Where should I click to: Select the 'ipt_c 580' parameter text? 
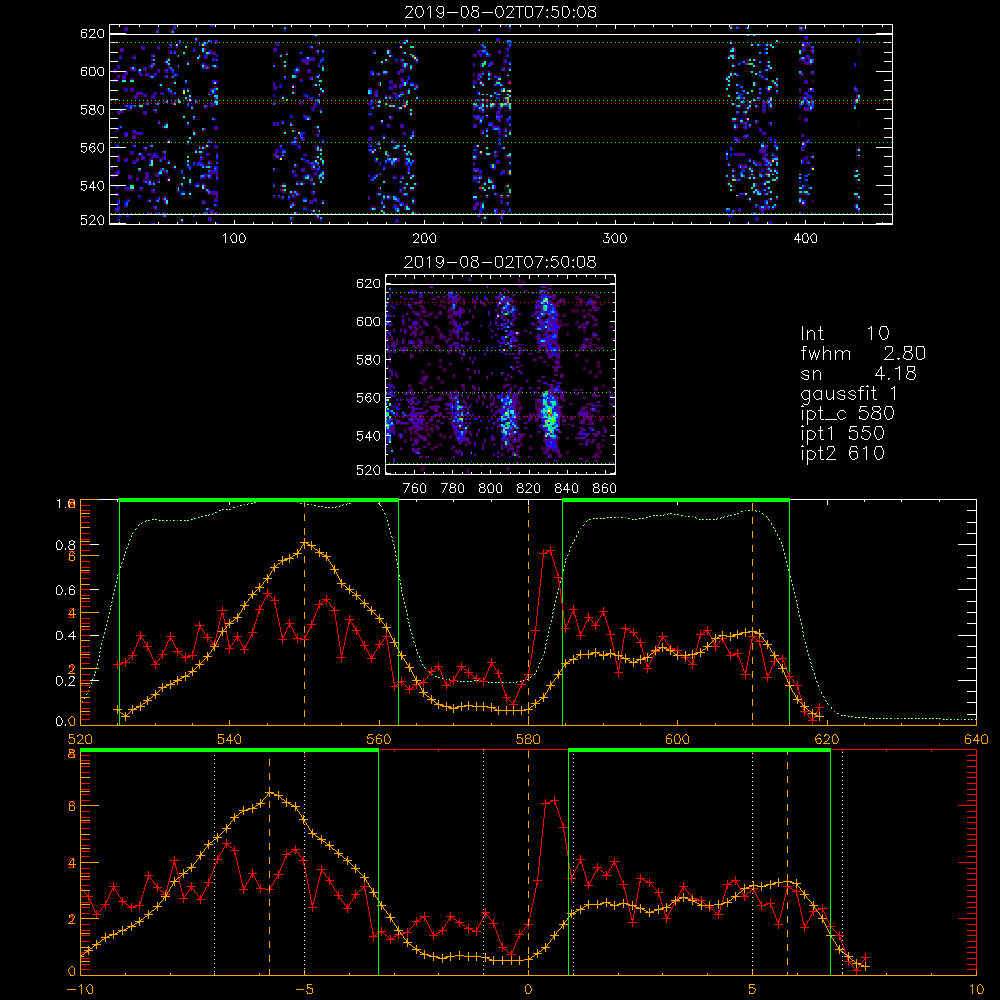pyautogui.click(x=848, y=414)
